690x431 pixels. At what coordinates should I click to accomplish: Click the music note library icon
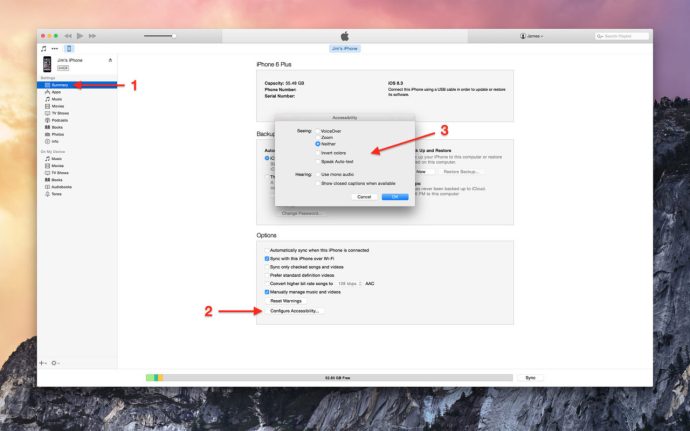44,48
